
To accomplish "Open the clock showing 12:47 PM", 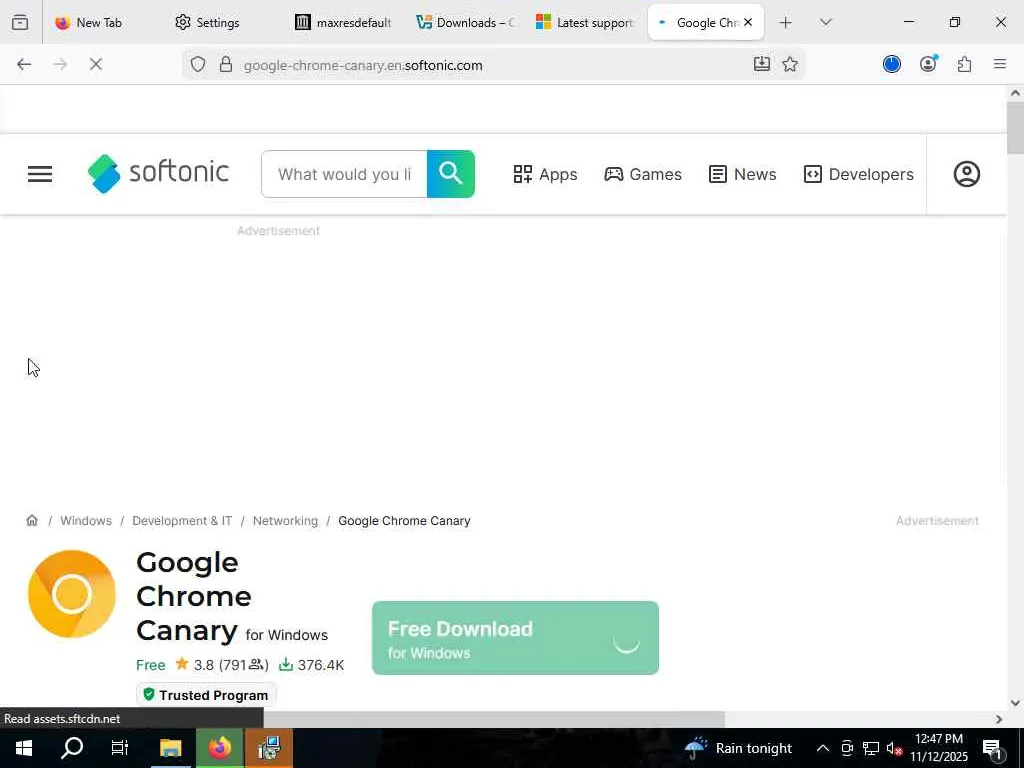I will tap(939, 748).
